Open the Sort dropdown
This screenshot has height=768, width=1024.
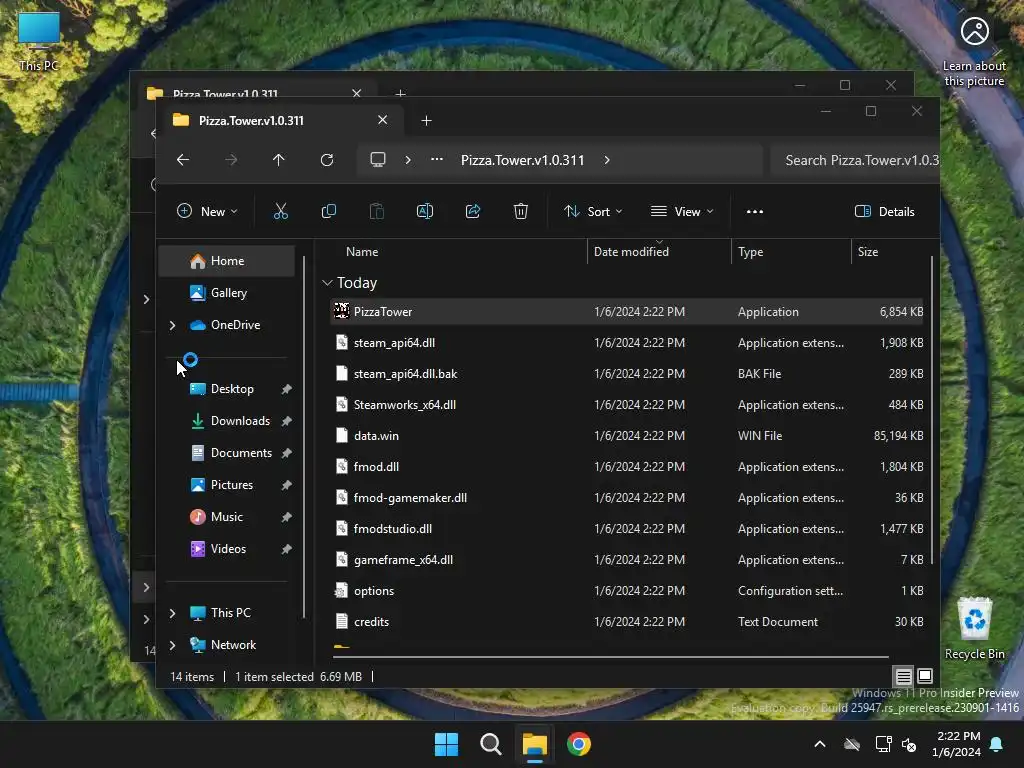593,212
